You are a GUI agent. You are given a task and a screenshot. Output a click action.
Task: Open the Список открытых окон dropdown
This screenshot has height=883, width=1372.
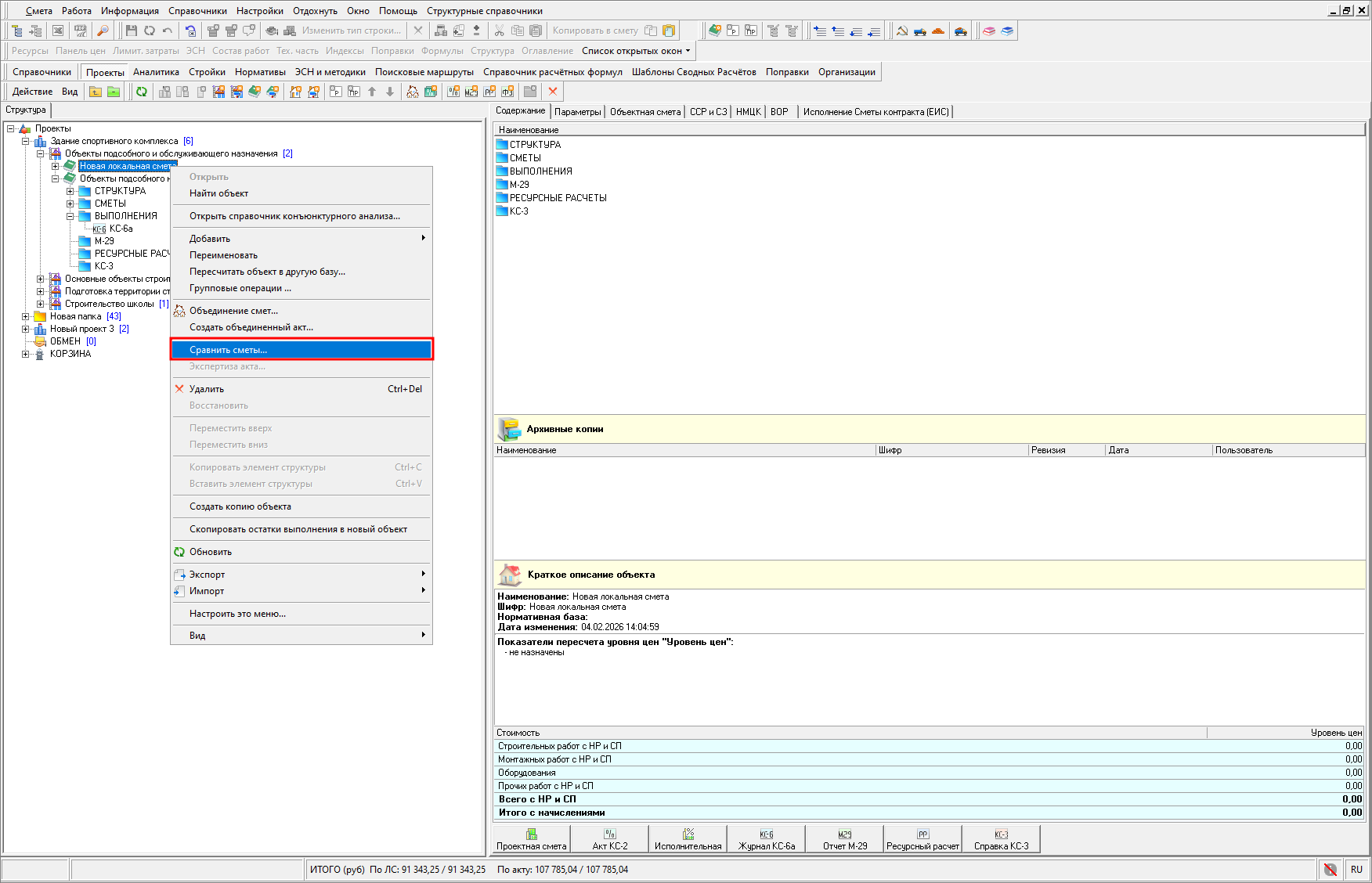pos(636,51)
